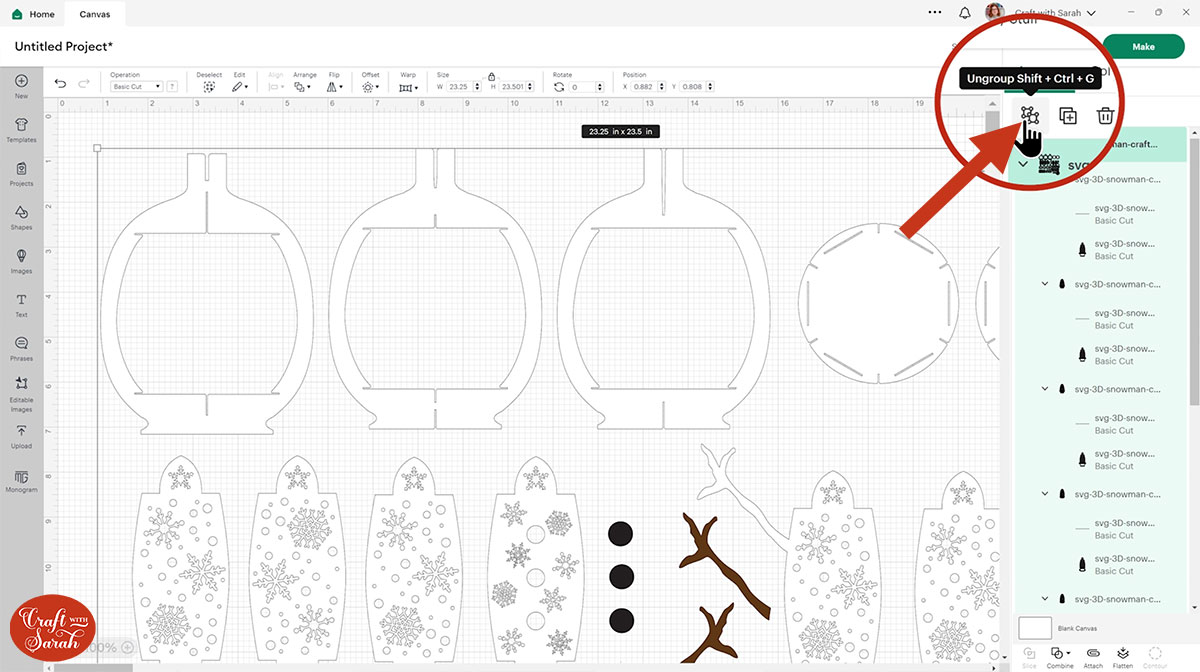Open the Operation Basic Cut dropdown
This screenshot has width=1200, height=672.
click(x=137, y=87)
